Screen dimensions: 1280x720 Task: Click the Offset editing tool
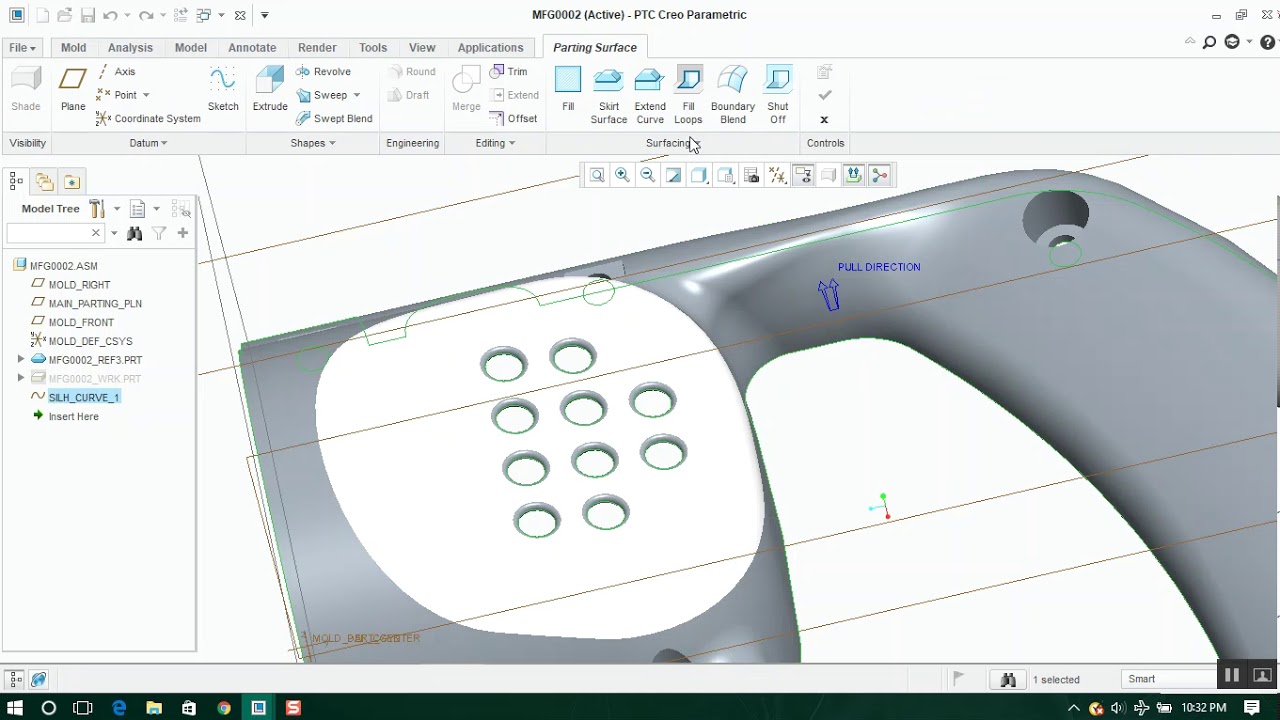(514, 118)
